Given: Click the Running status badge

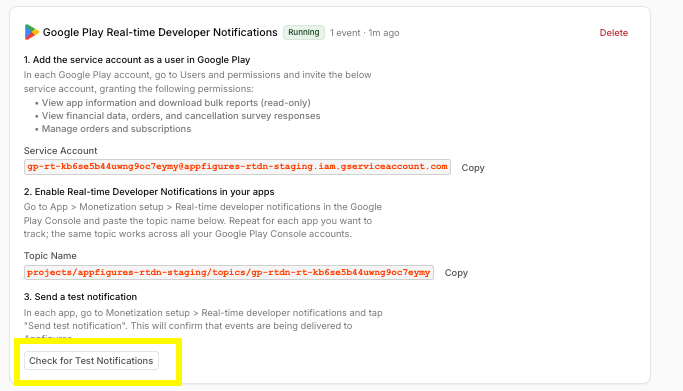Looking at the screenshot, I should (x=304, y=32).
